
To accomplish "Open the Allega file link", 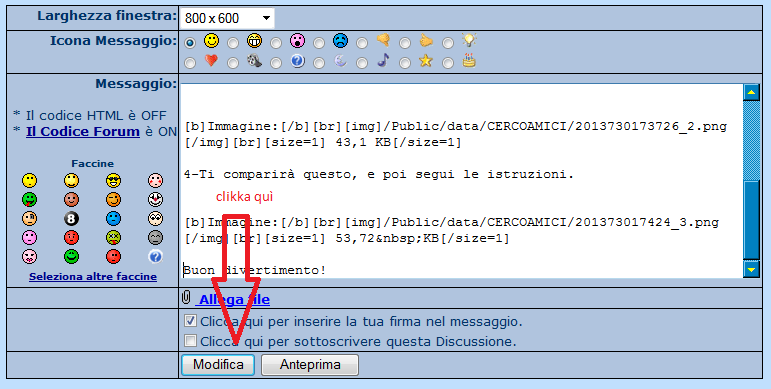I will [234, 299].
